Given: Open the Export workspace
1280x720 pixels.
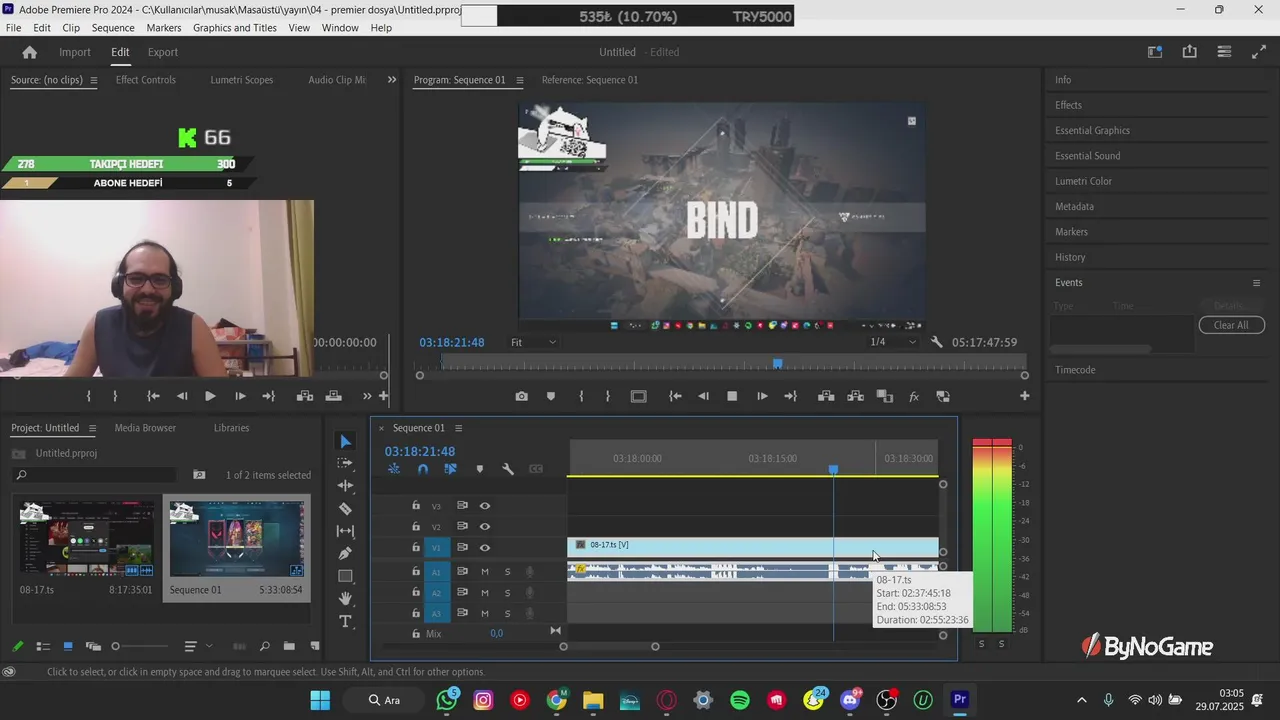Looking at the screenshot, I should coord(163,52).
